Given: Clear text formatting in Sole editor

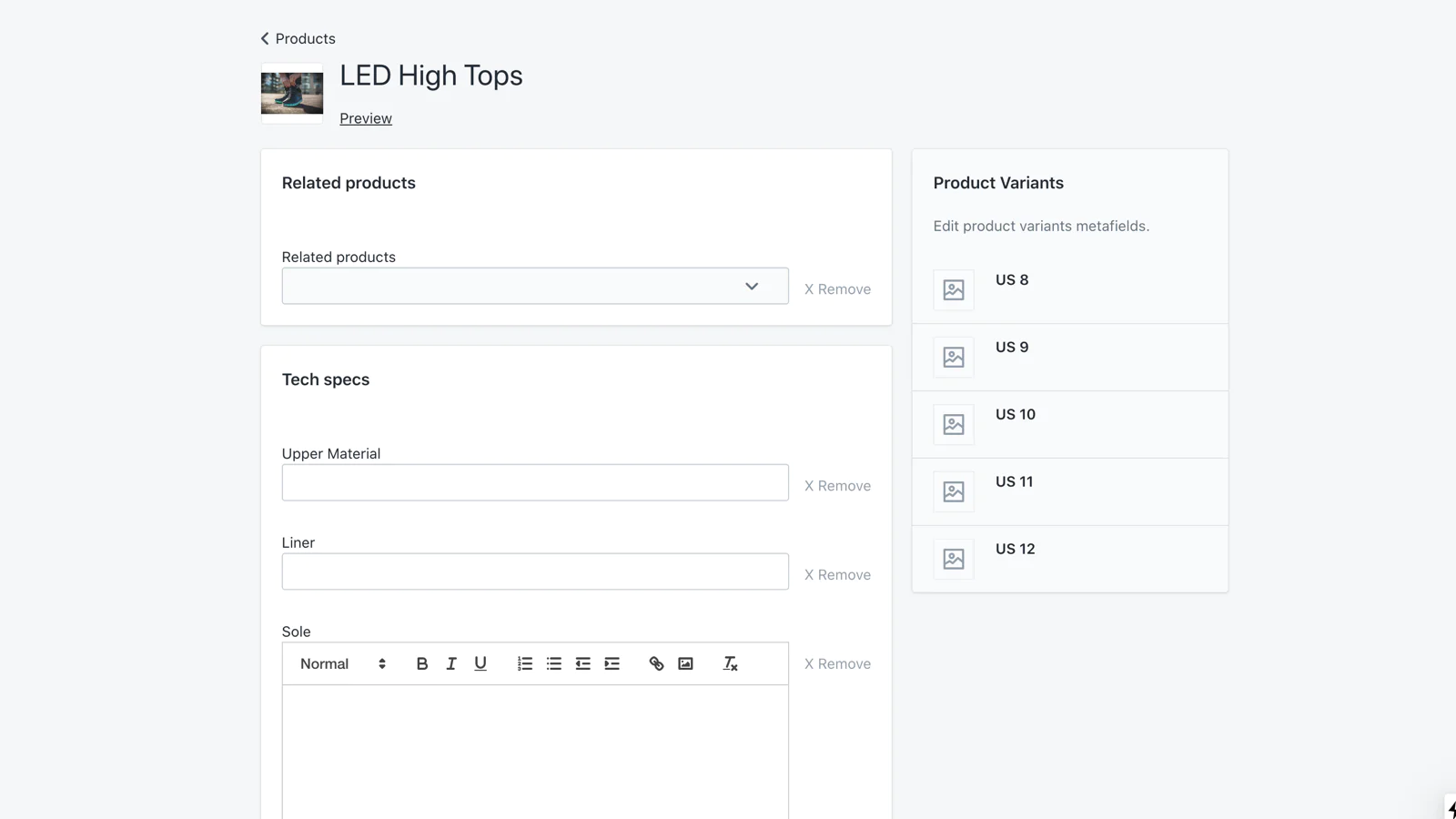Looking at the screenshot, I should tap(730, 664).
